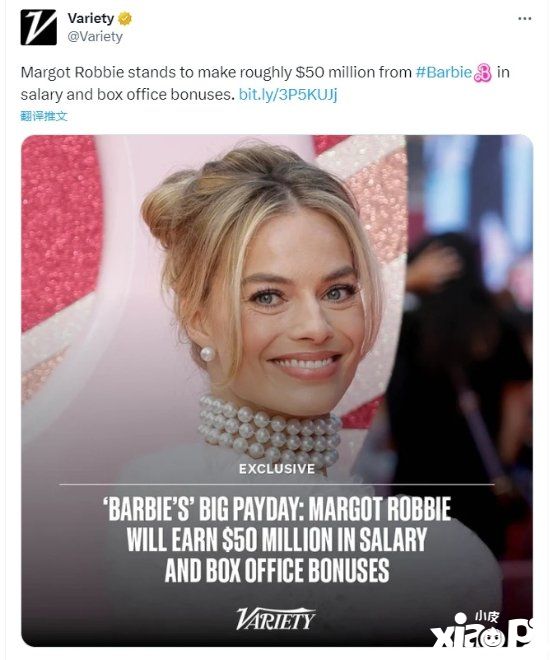Open the @Variety handle

[x=95, y=37]
